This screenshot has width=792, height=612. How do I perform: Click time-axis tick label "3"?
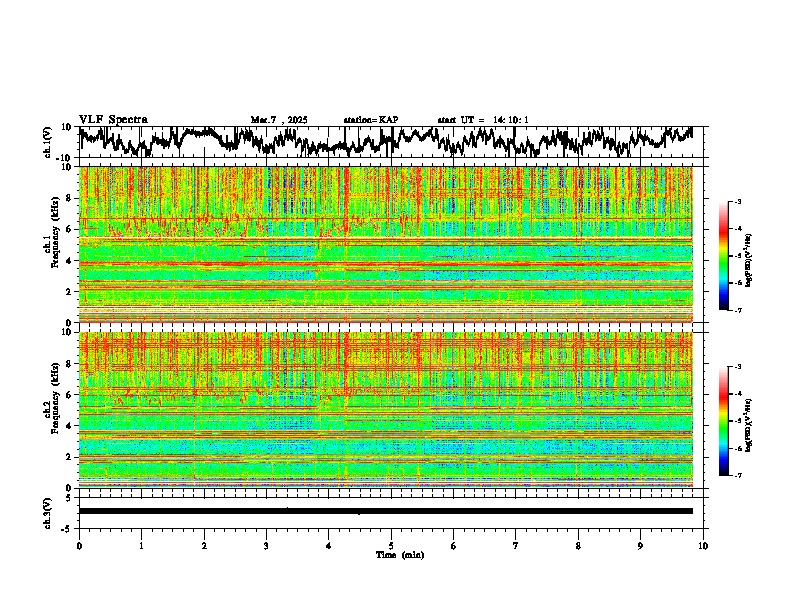(x=266, y=546)
